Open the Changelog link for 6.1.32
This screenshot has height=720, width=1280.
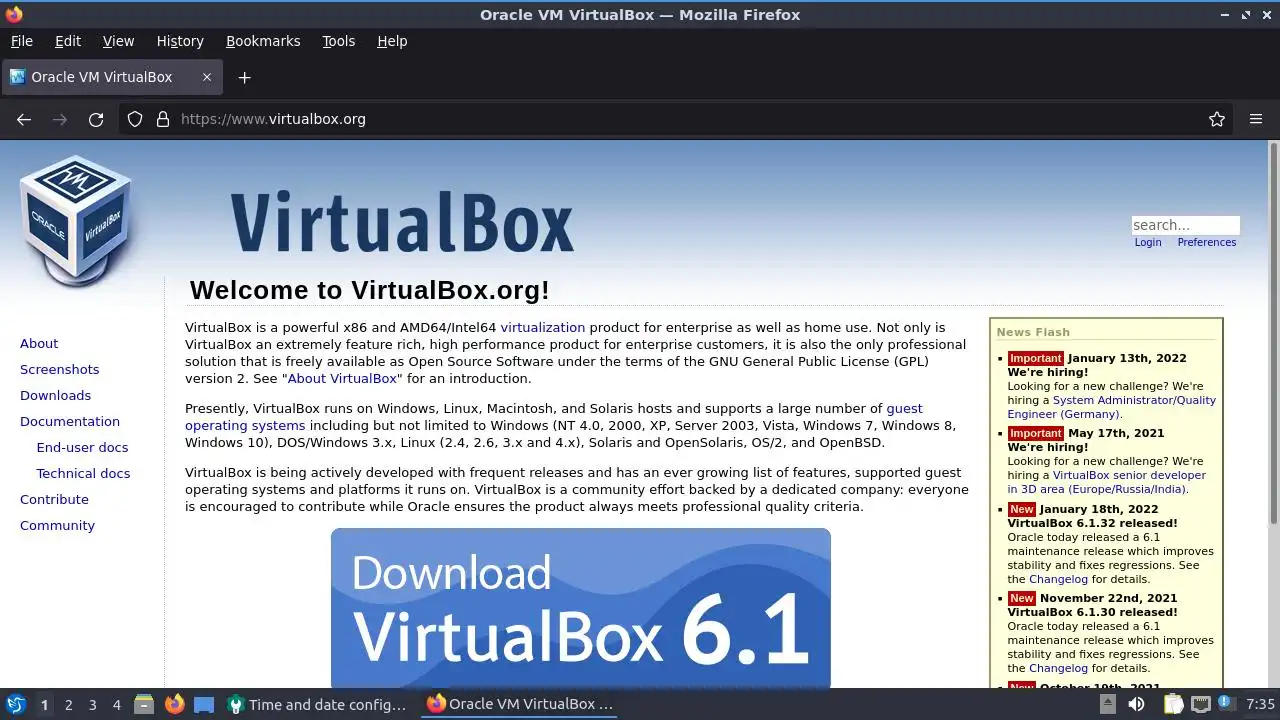[x=1057, y=579]
